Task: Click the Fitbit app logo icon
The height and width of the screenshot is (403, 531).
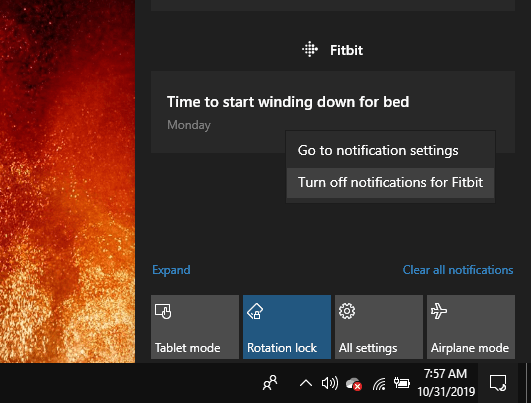Action: 310,49
